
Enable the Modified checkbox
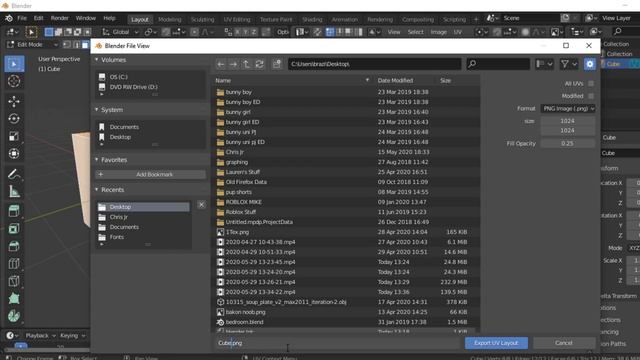coord(591,96)
